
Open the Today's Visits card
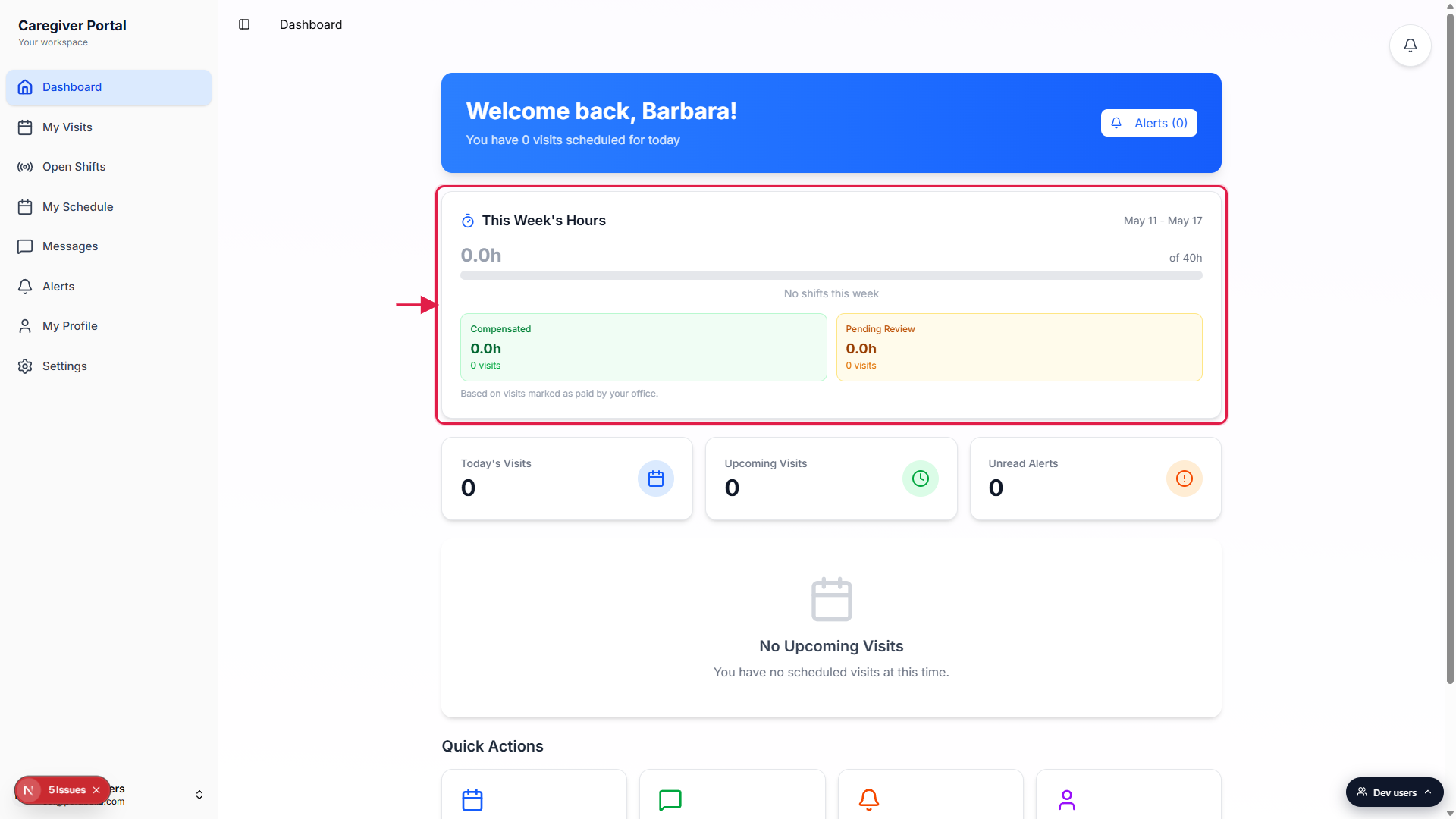tap(567, 479)
